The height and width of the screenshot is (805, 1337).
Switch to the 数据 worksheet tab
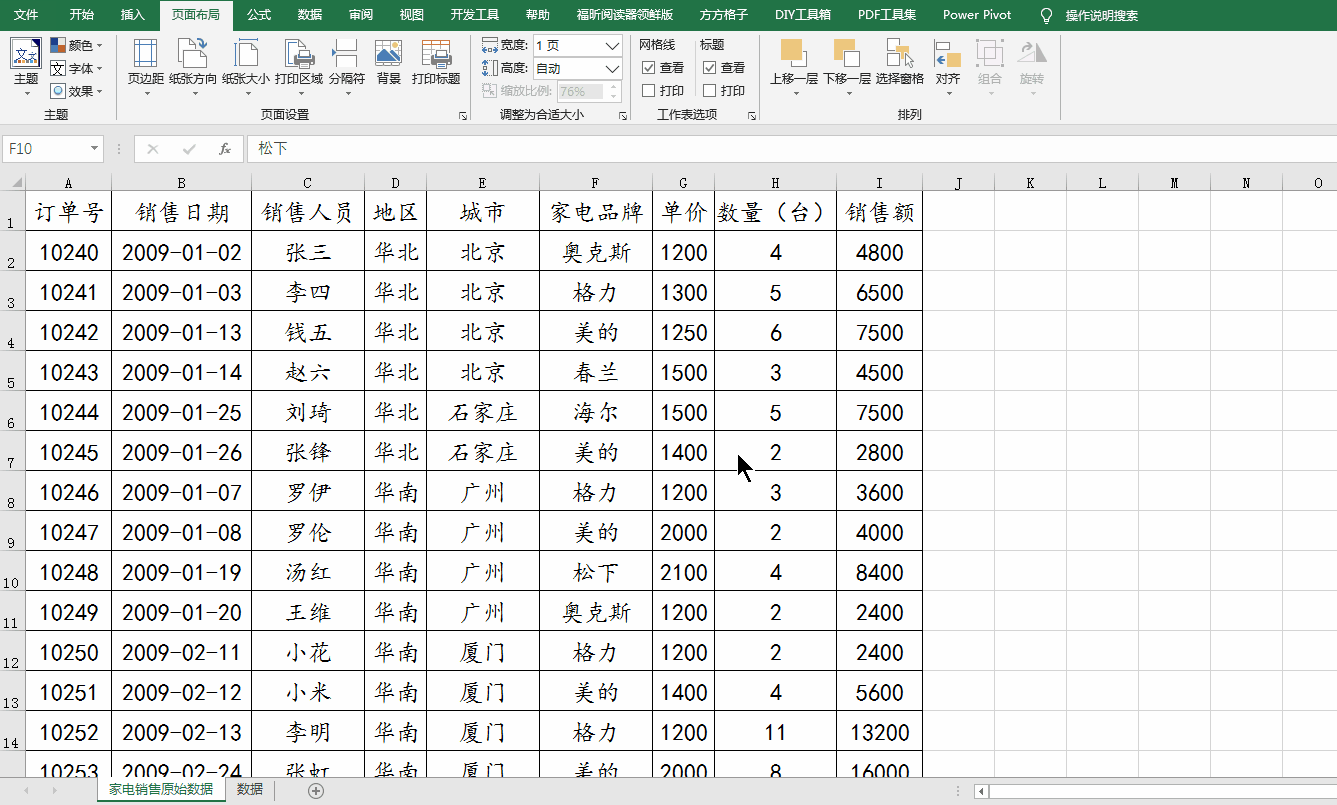[250, 789]
